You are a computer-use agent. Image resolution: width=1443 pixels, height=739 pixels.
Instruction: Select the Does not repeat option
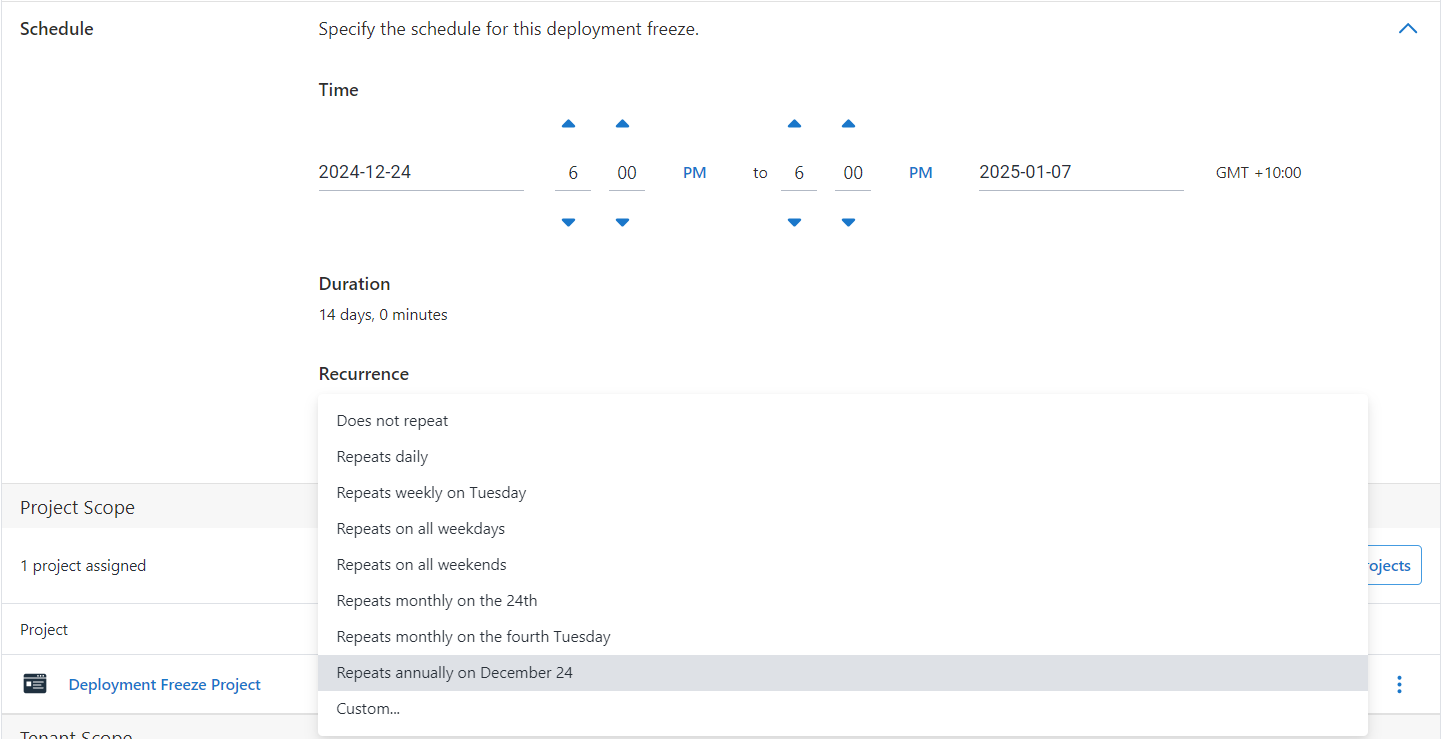(392, 420)
